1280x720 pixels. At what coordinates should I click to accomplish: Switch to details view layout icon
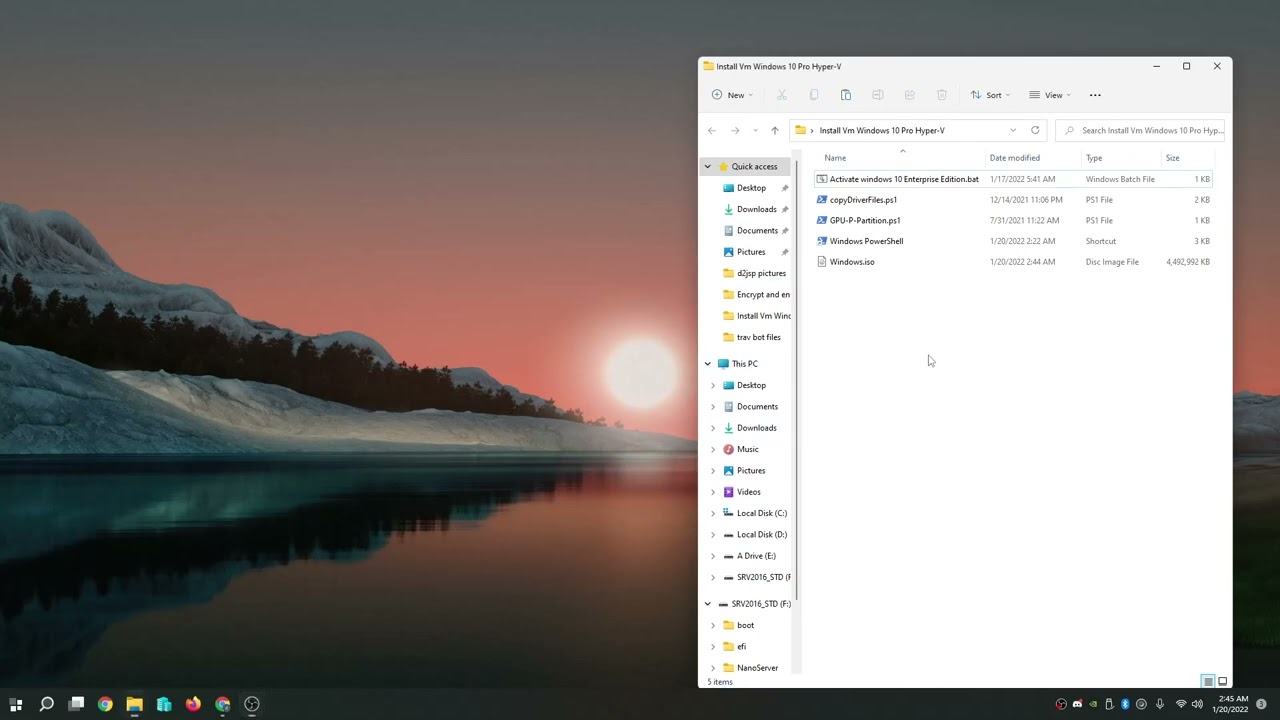pyautogui.click(x=1208, y=682)
